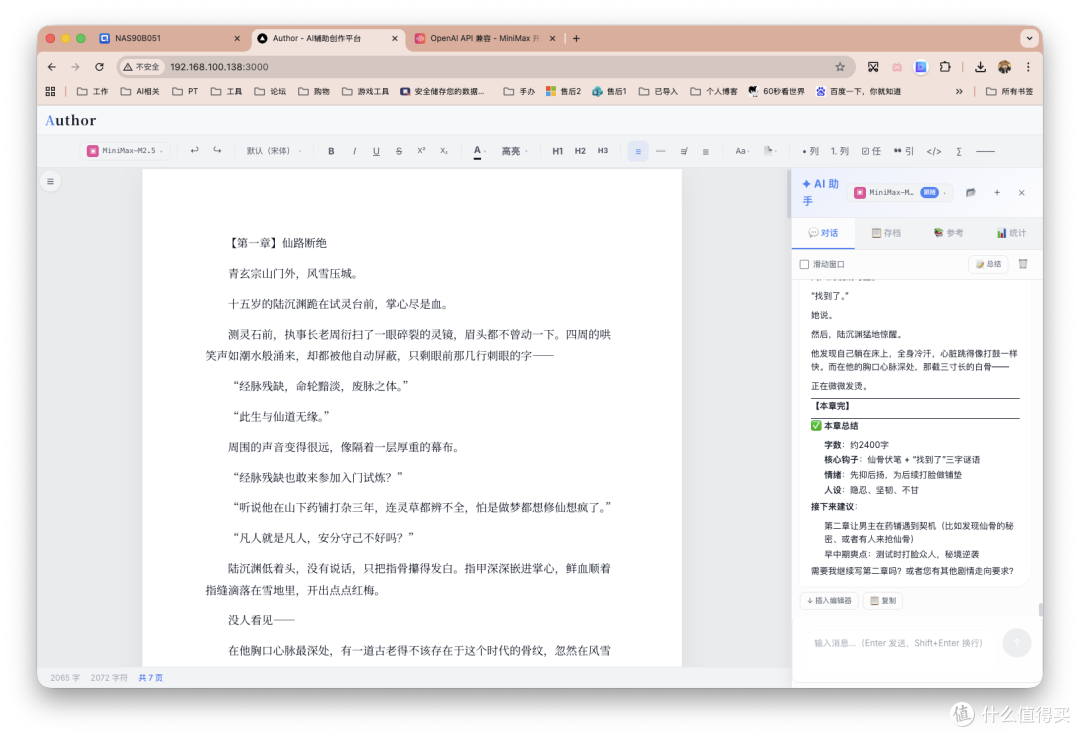The image size is (1080, 737).
Task: Set Heading 1 style (H1)
Action: point(557,151)
